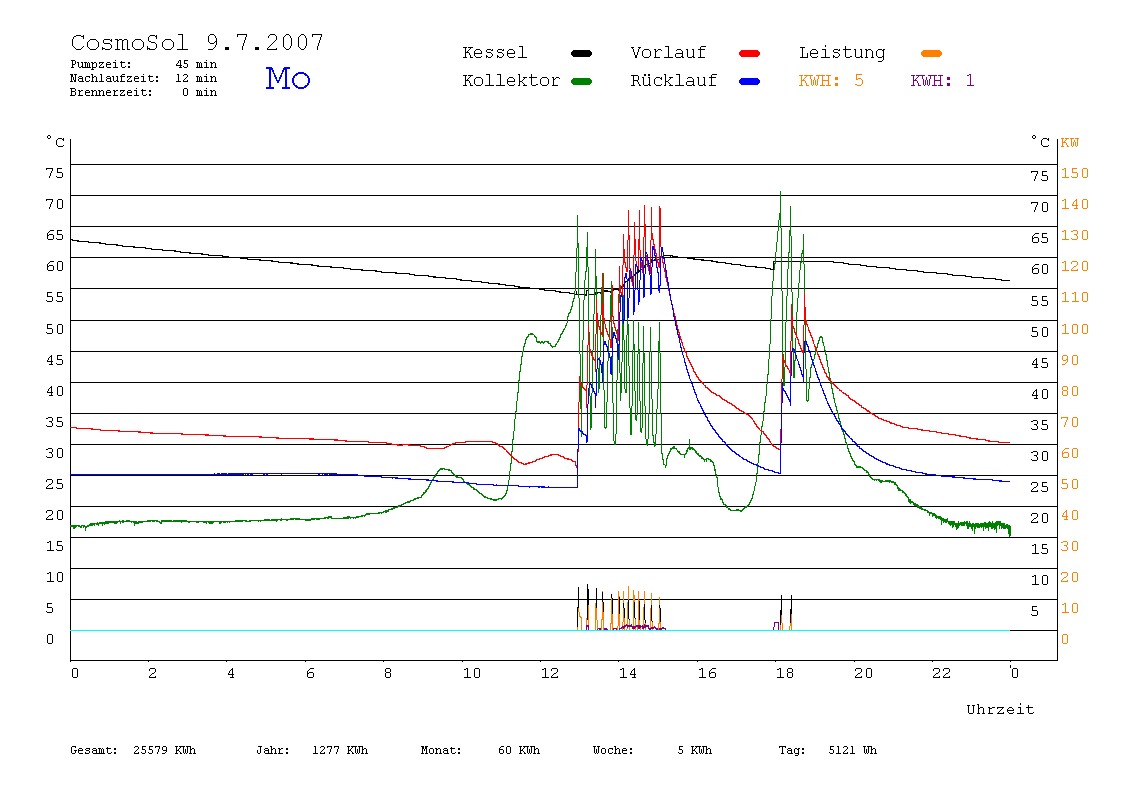Click the 'Woche:' label

pos(613,750)
